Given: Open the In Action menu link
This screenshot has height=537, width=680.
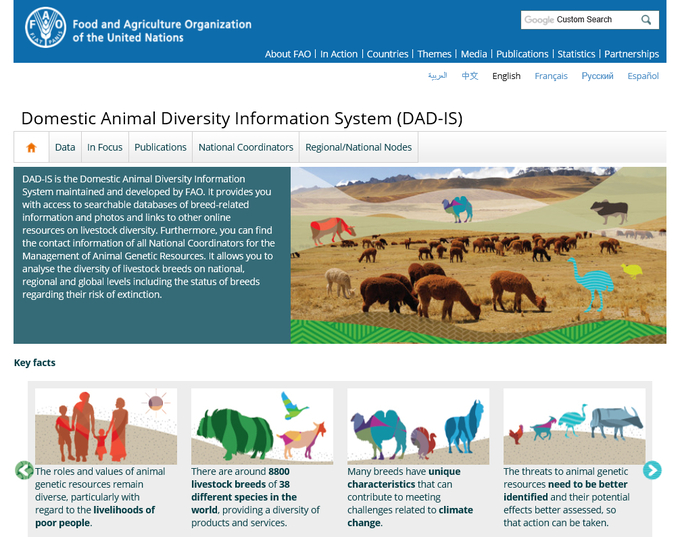Looking at the screenshot, I should [x=339, y=54].
